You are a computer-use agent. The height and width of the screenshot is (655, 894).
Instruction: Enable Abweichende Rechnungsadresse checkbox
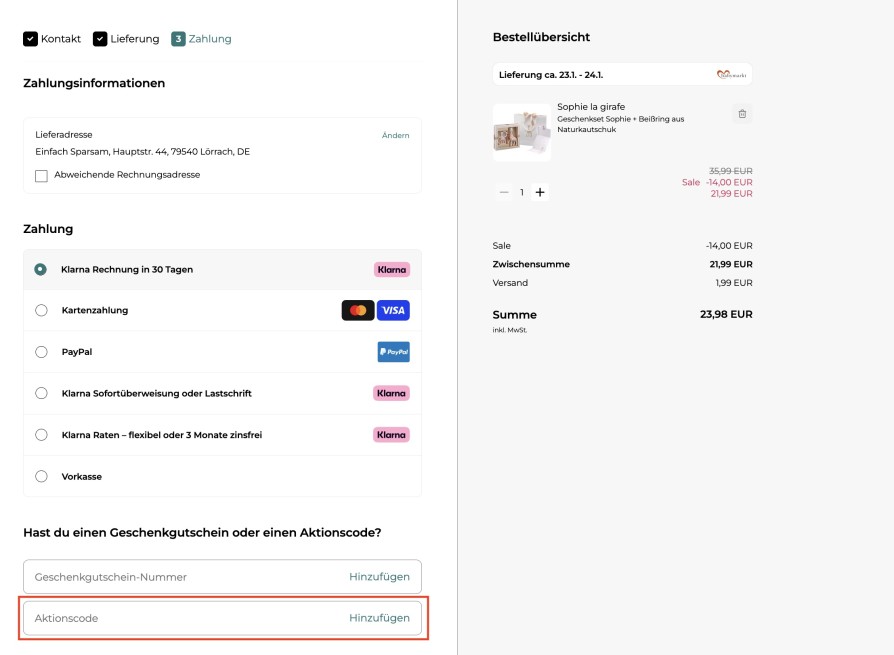click(x=40, y=173)
